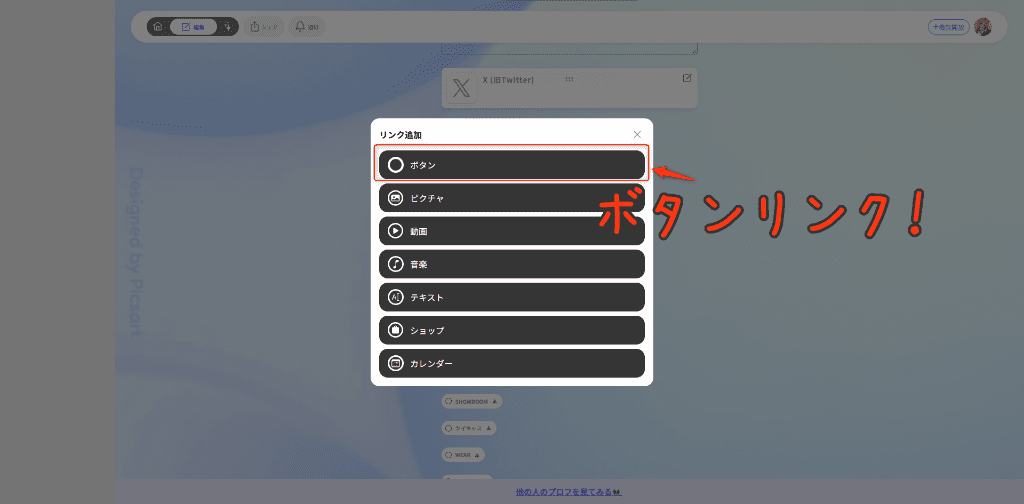Expand the WEAR service chip
Screen dimensions: 1024x504
pos(463,454)
